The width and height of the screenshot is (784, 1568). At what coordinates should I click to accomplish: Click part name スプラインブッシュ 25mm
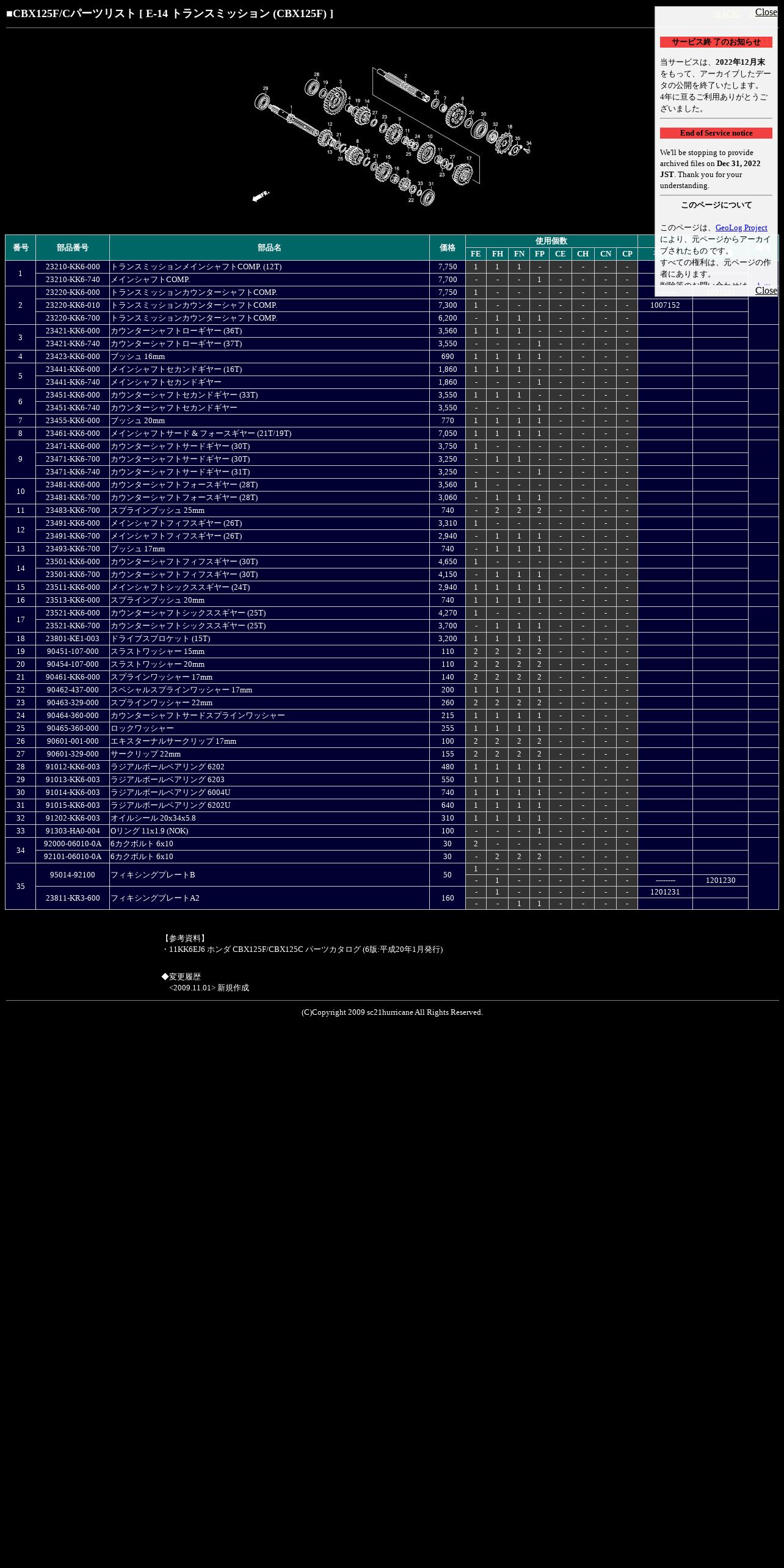[158, 510]
